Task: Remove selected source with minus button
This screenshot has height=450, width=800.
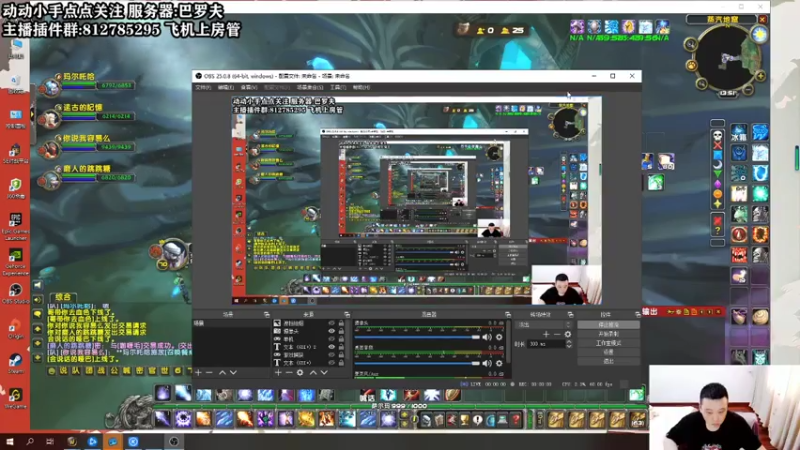Action: pos(289,373)
